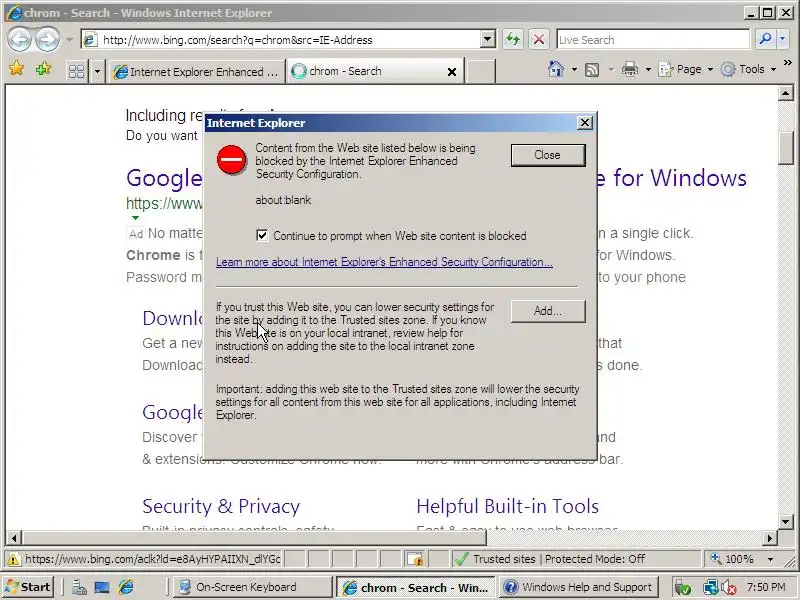This screenshot has height=600, width=800.
Task: Expand the Home button dropdown
Action: pos(574,69)
